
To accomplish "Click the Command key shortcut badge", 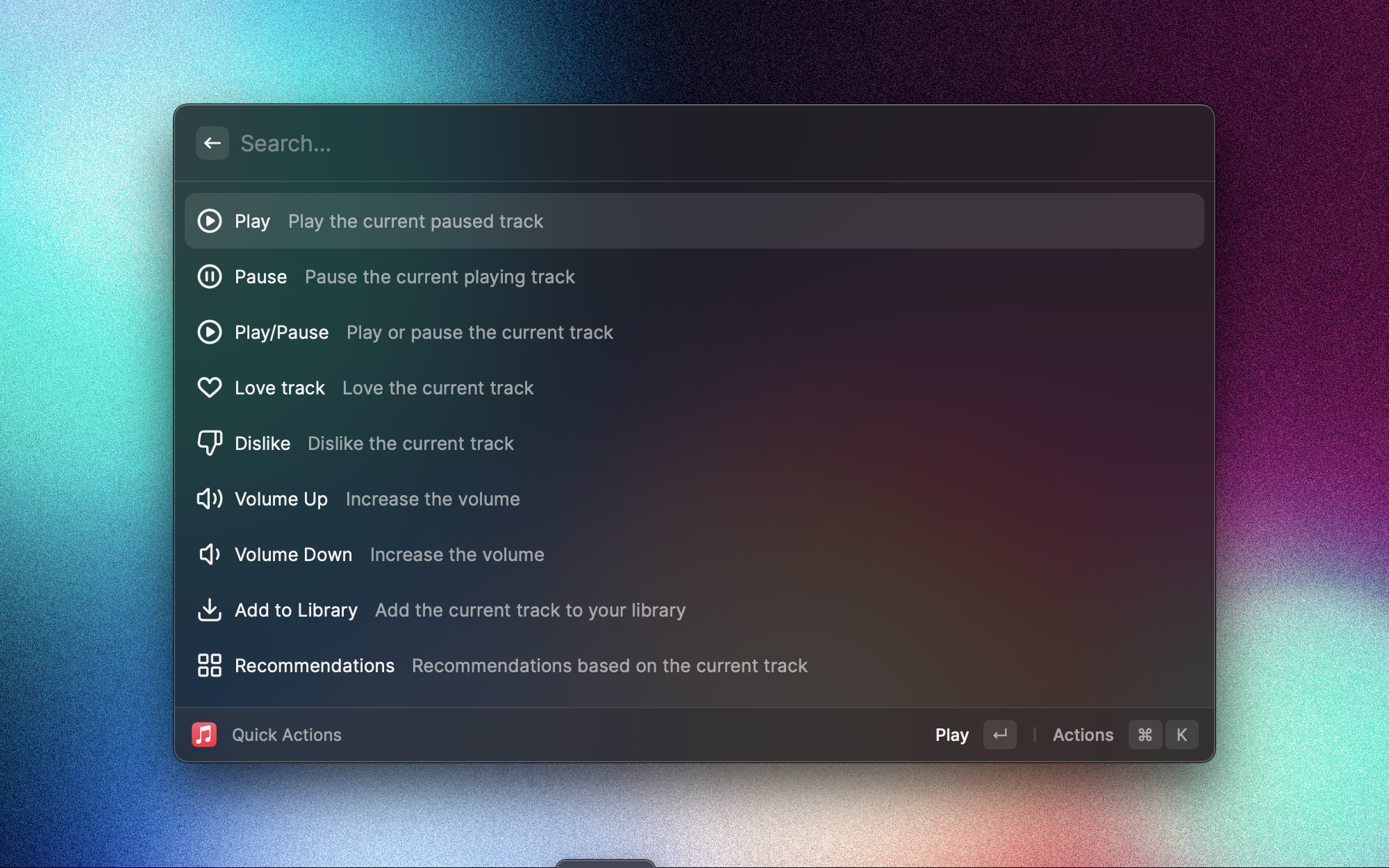I will 1145,735.
